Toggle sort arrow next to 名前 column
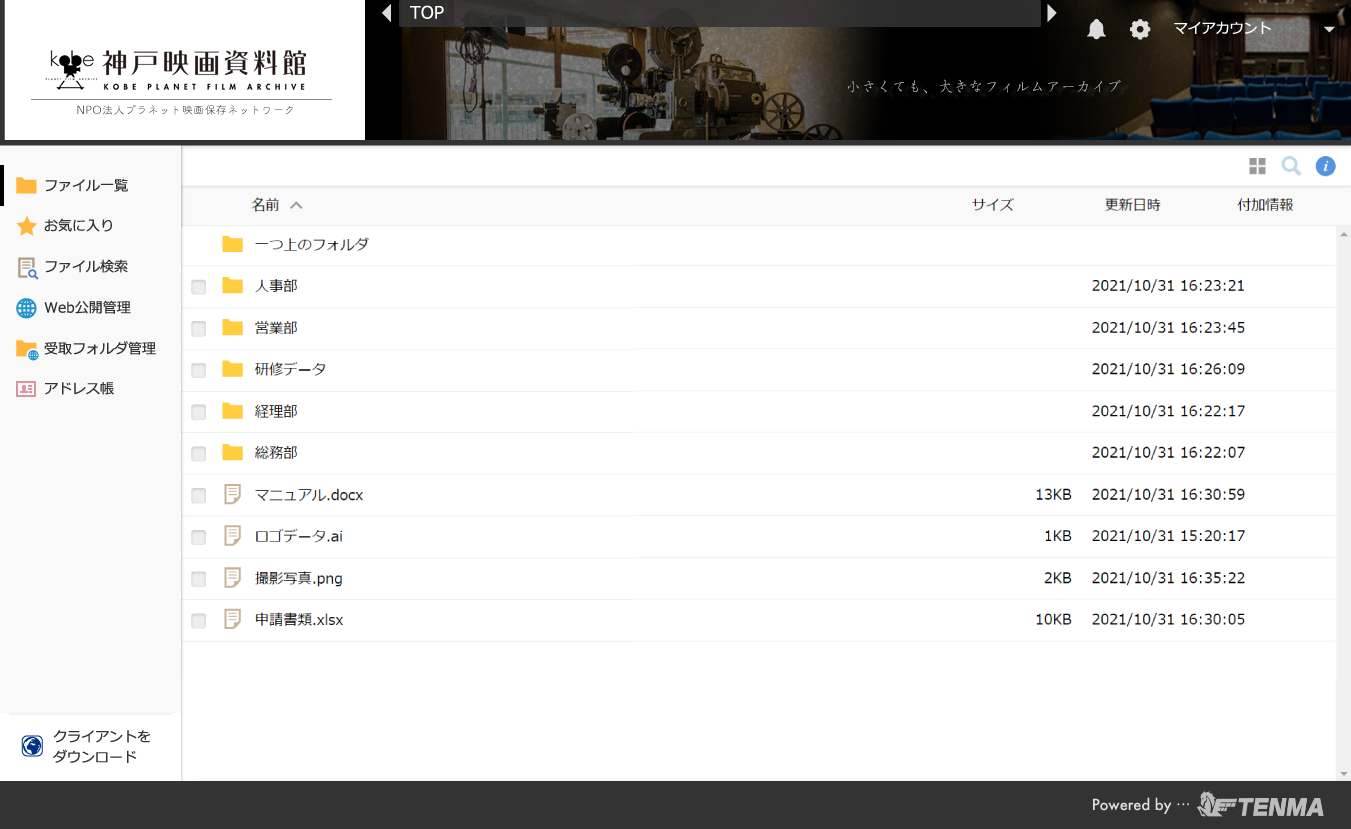 (296, 205)
